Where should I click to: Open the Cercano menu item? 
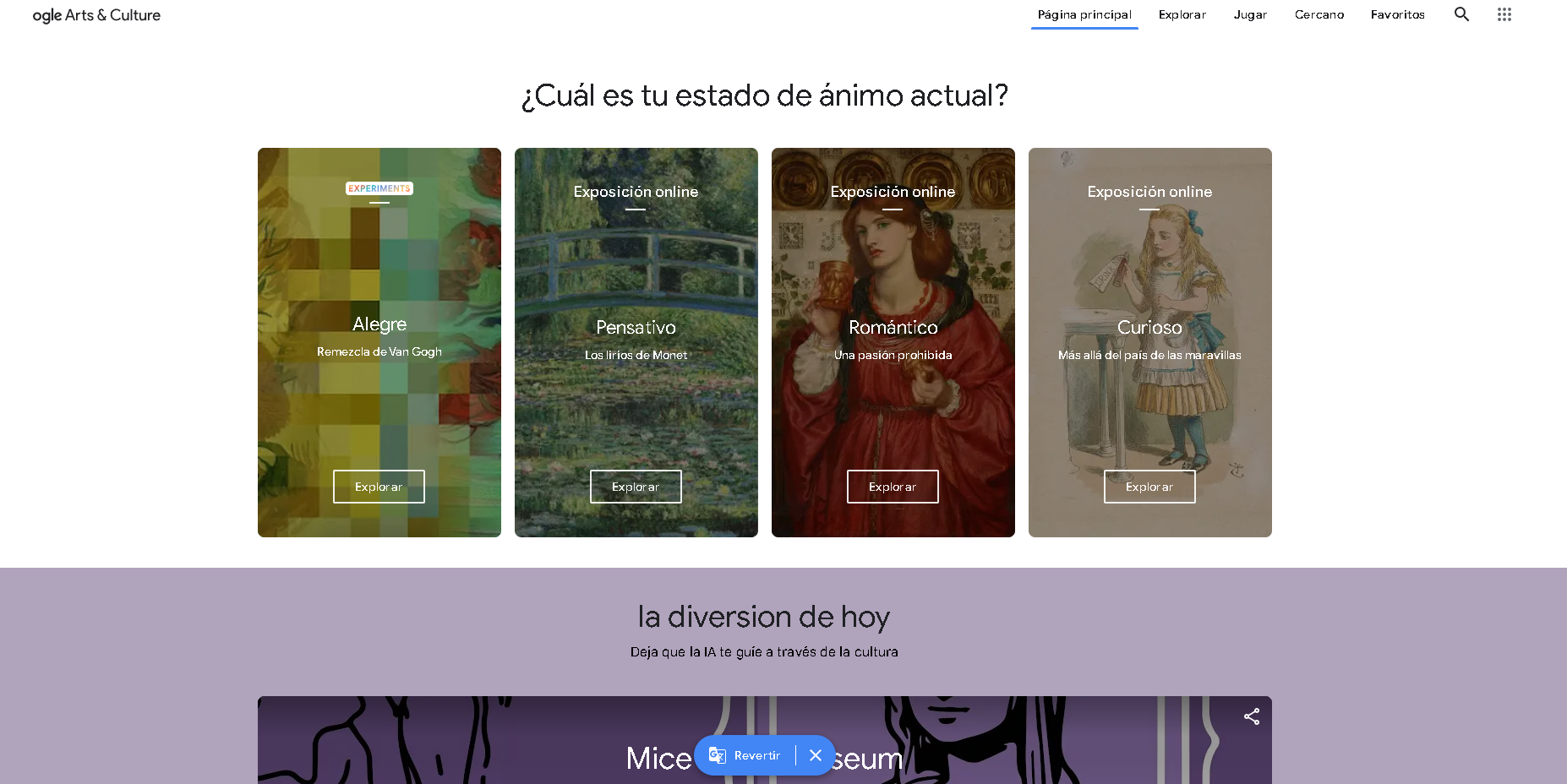coord(1319,14)
